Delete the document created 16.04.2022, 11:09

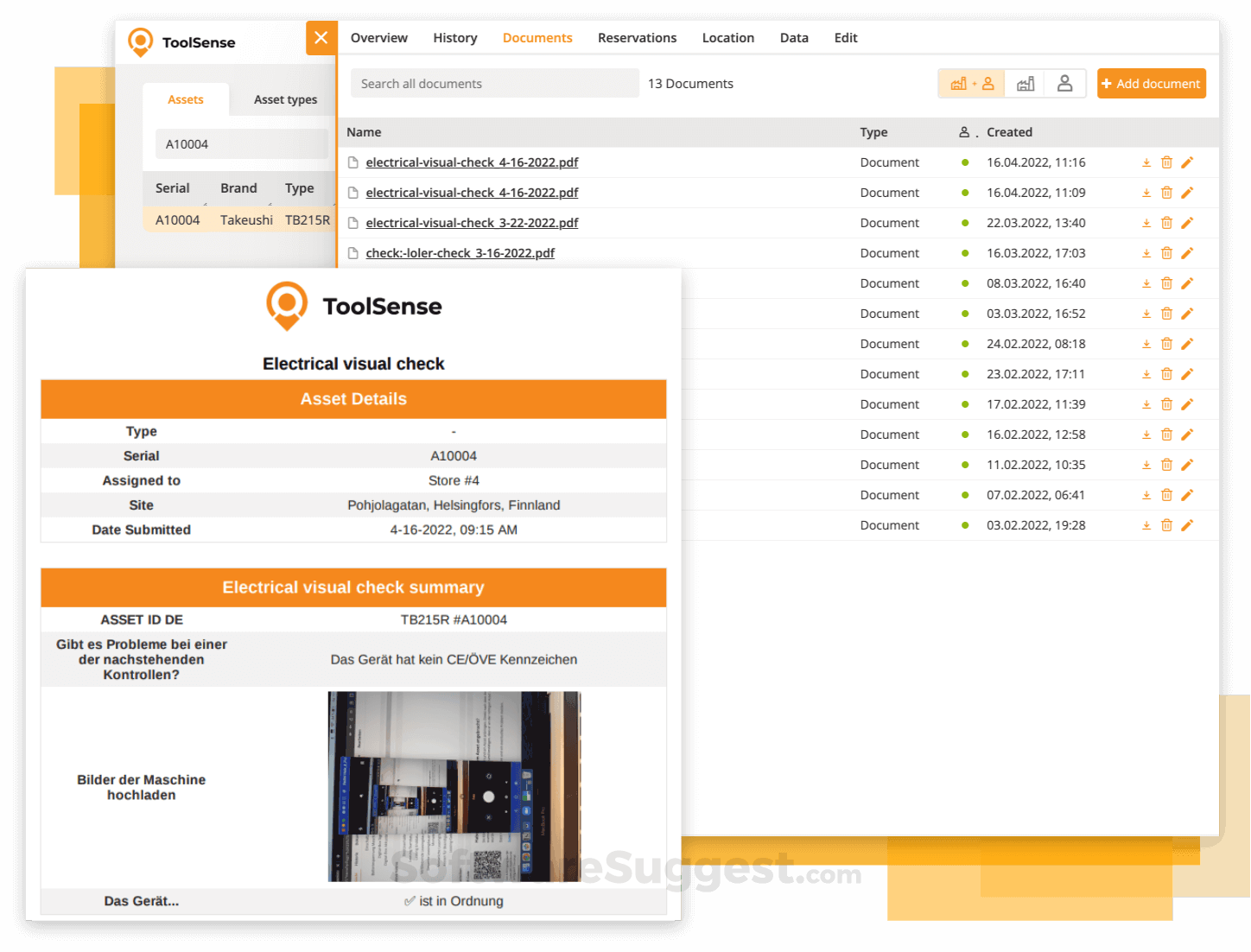1167,192
